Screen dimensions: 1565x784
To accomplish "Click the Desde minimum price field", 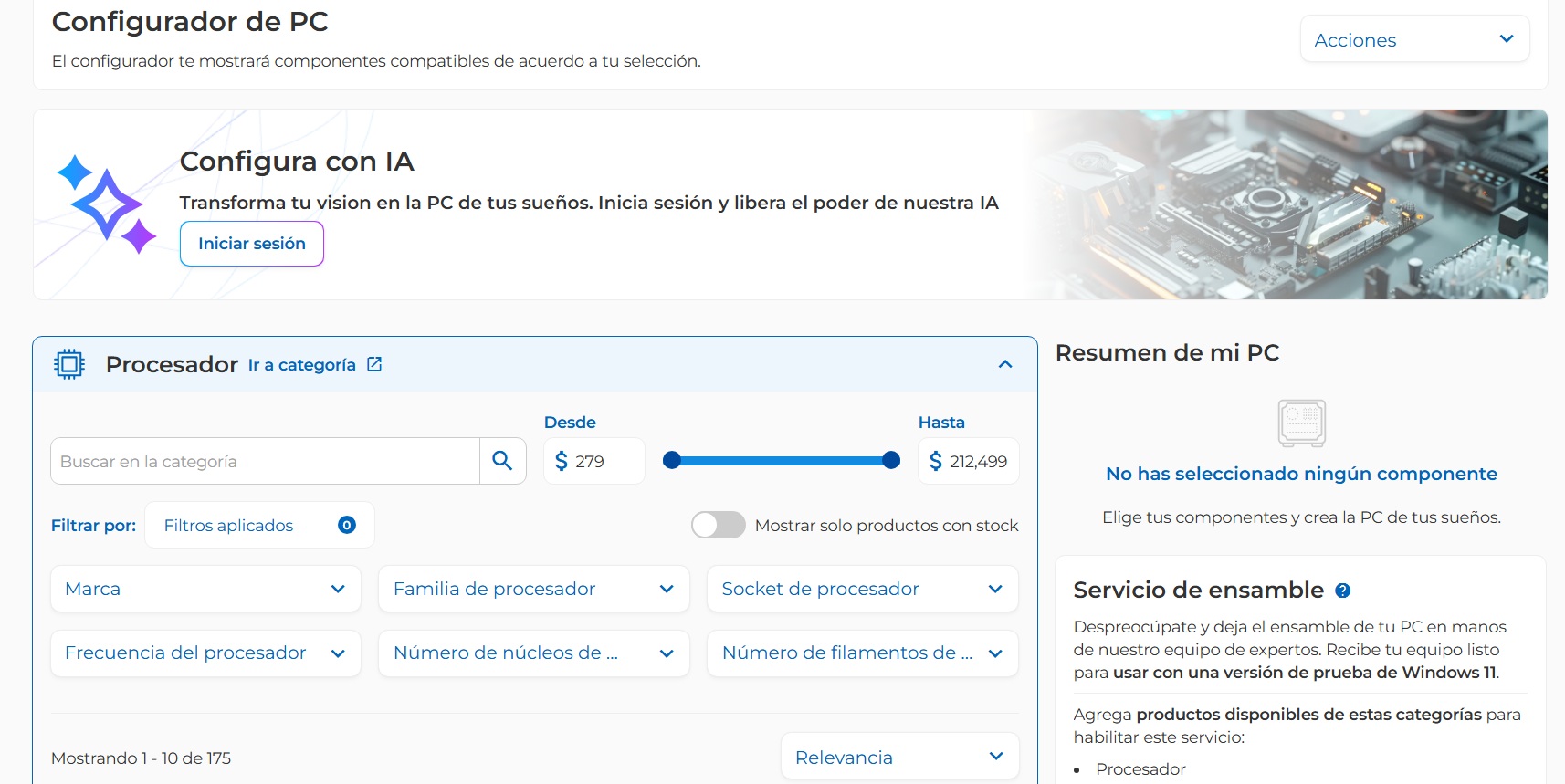I will pos(603,462).
